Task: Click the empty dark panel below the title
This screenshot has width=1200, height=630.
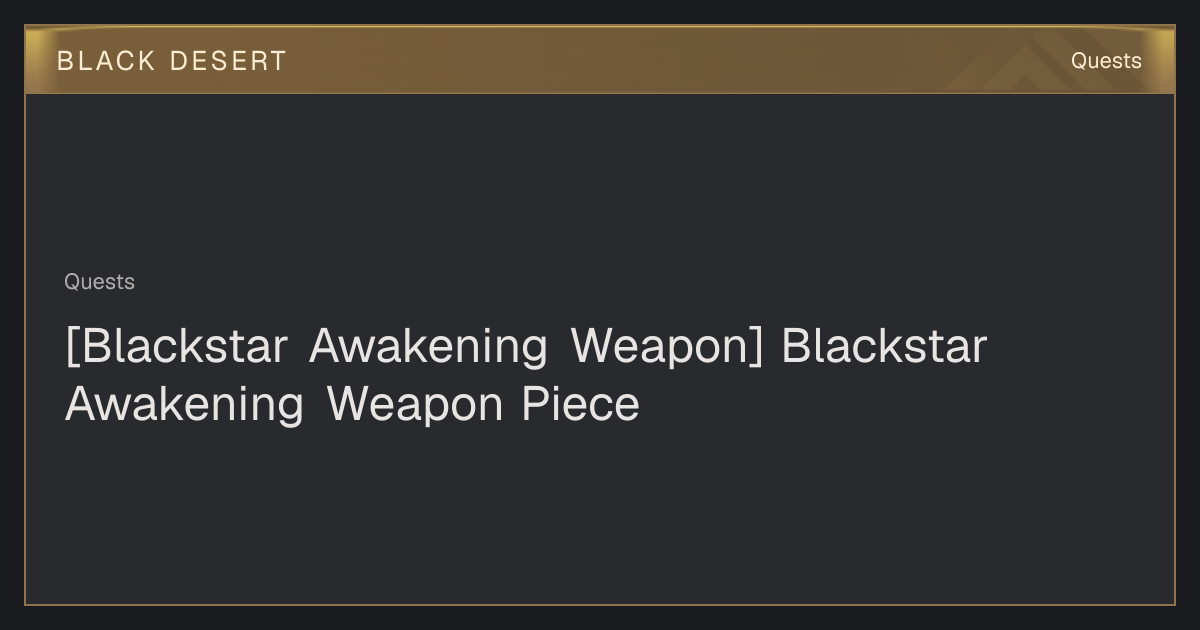Action: coord(600,515)
